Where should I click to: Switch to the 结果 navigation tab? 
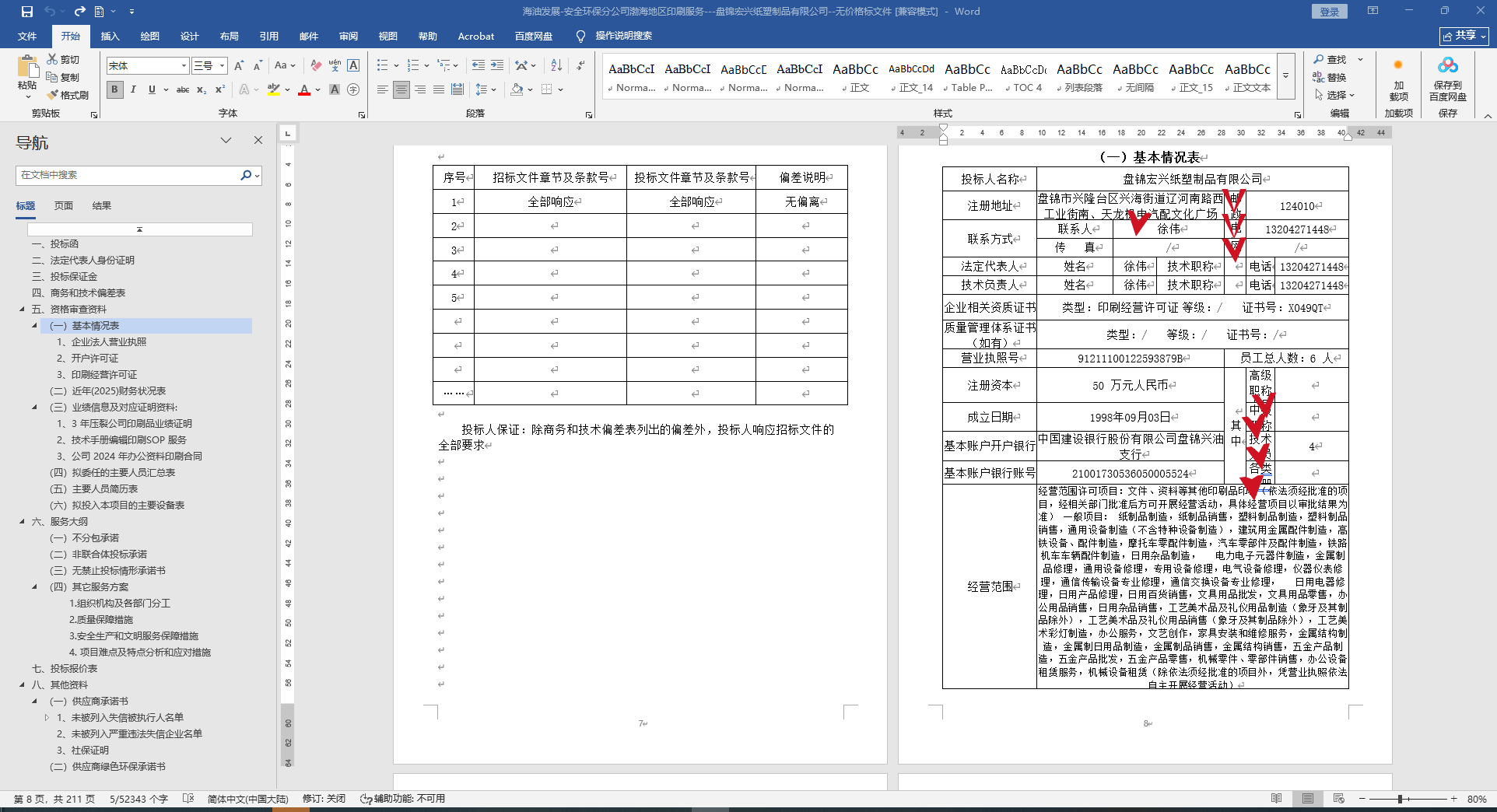coord(102,206)
